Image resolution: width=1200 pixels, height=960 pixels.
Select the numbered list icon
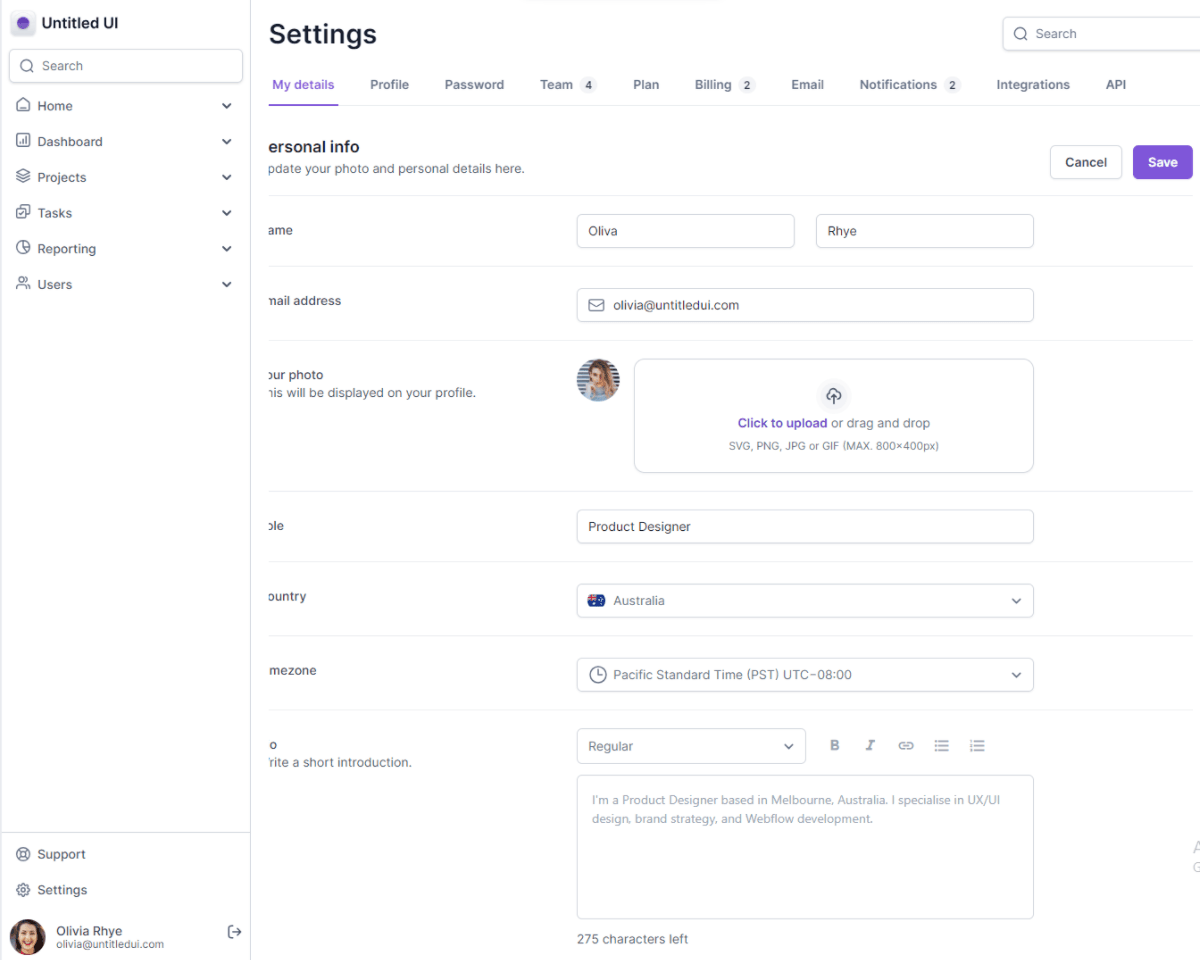pos(977,746)
